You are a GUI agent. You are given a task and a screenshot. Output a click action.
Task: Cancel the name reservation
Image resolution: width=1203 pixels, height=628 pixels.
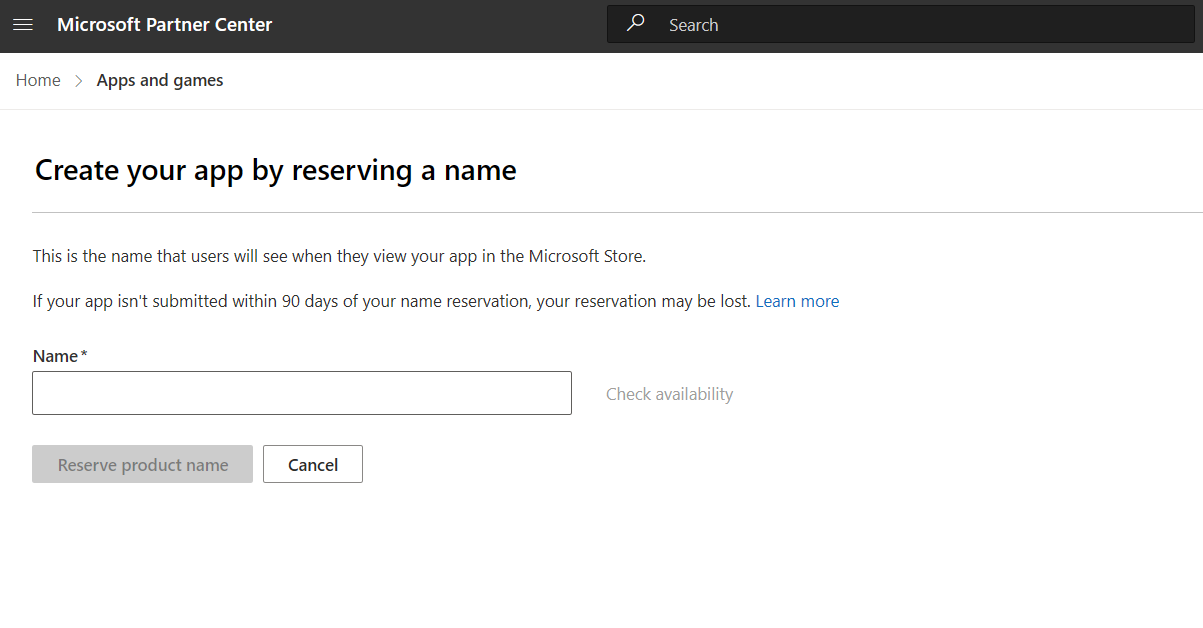pyautogui.click(x=312, y=464)
